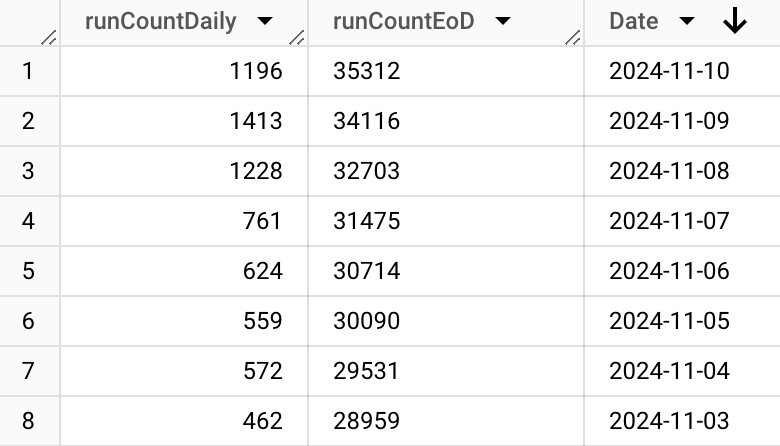Click the date cell 2024-11-04
Viewport: 780px width, 446px height.
point(682,371)
